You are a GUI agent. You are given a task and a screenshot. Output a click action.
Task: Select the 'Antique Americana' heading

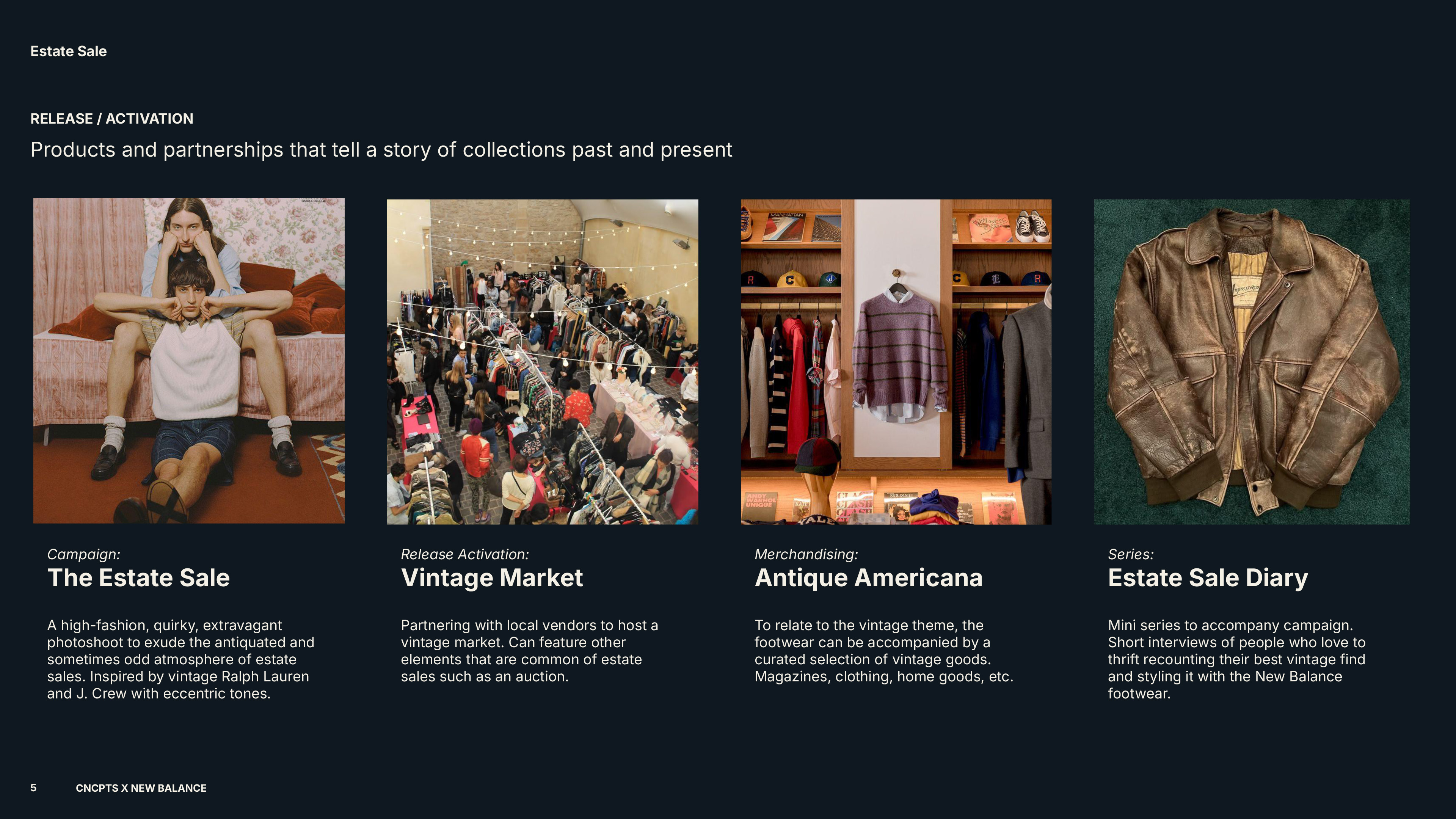tap(869, 578)
